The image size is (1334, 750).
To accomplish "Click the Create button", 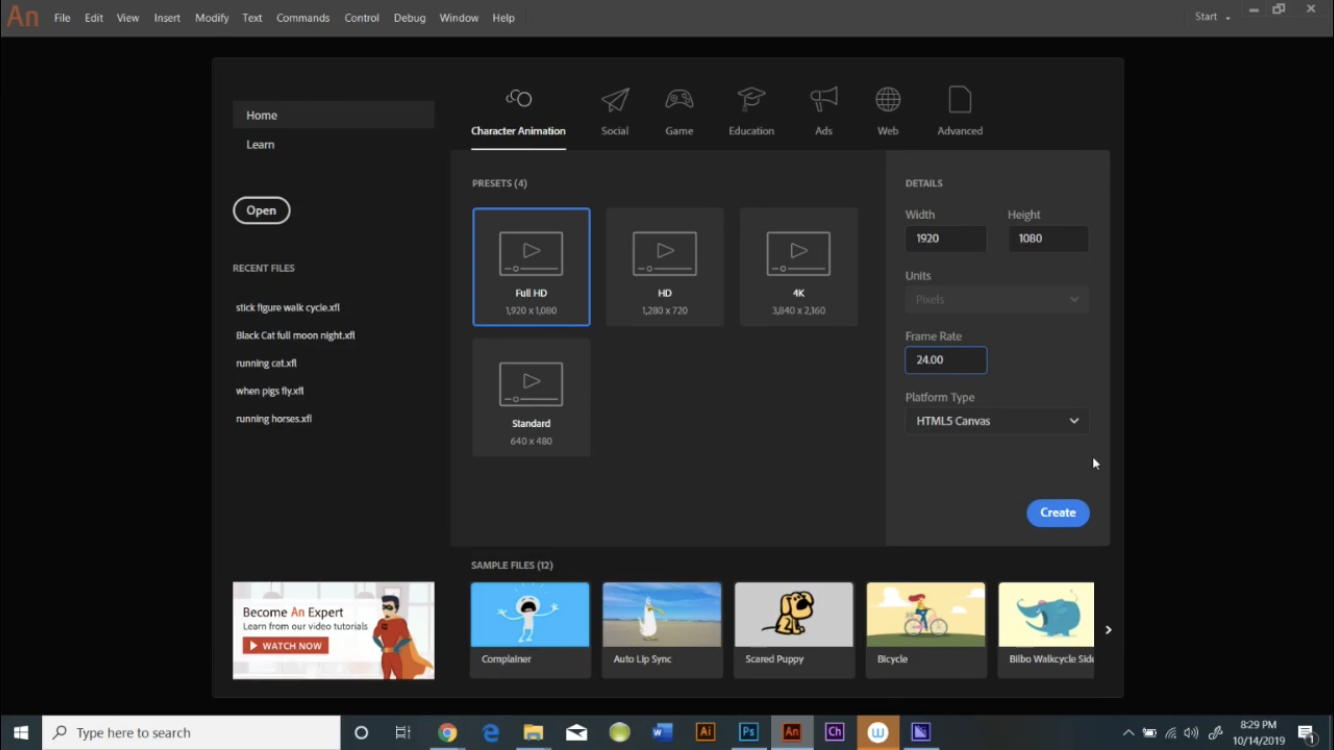I will coord(1058,513).
